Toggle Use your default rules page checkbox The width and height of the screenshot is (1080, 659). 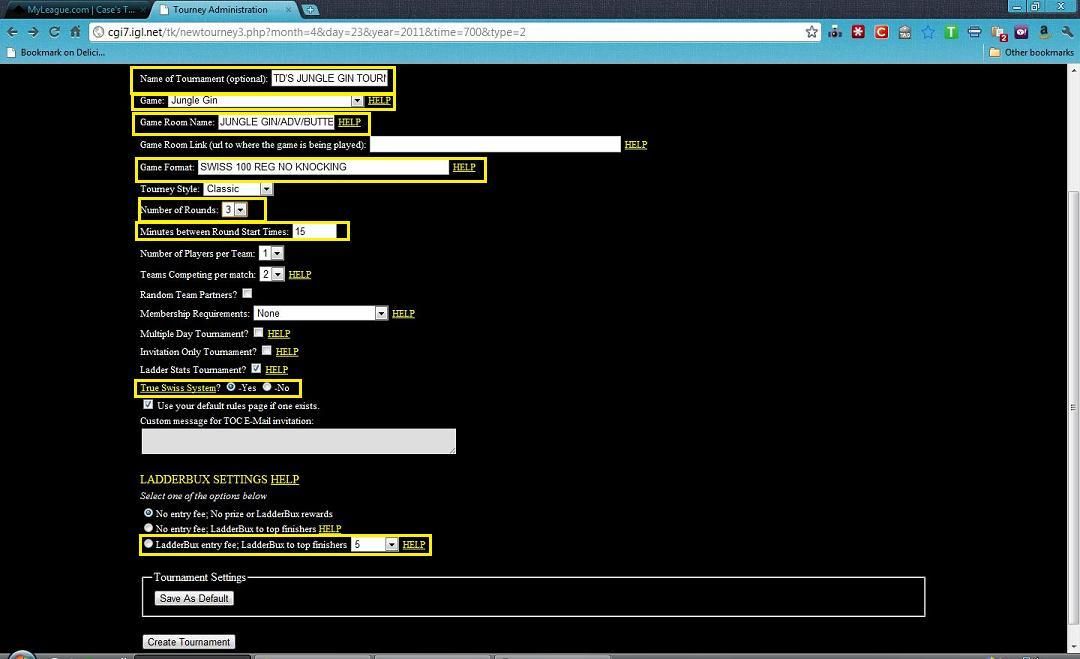148,404
